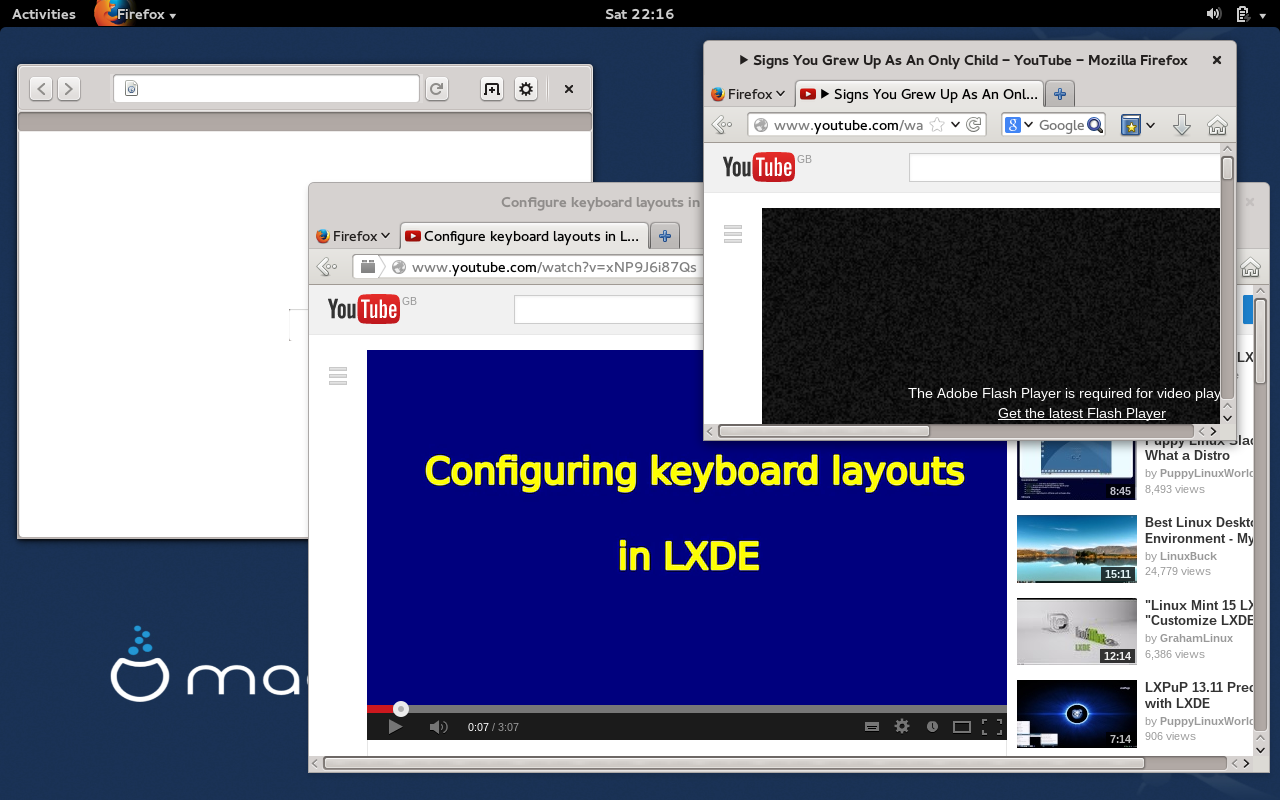Reload the page in blank browser window

click(x=436, y=89)
